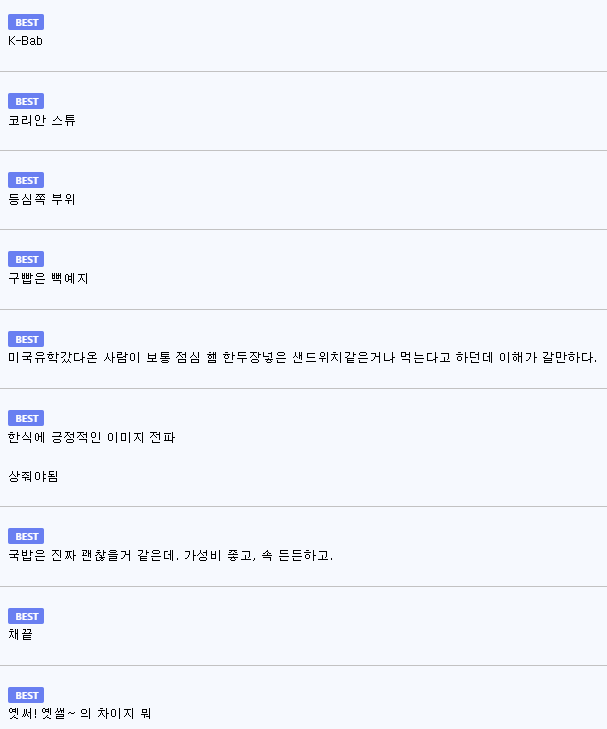Screen dimensions: 607x729
Task: Click the BEST badge above 국밥은 진짜 comment
Action: click(26, 537)
